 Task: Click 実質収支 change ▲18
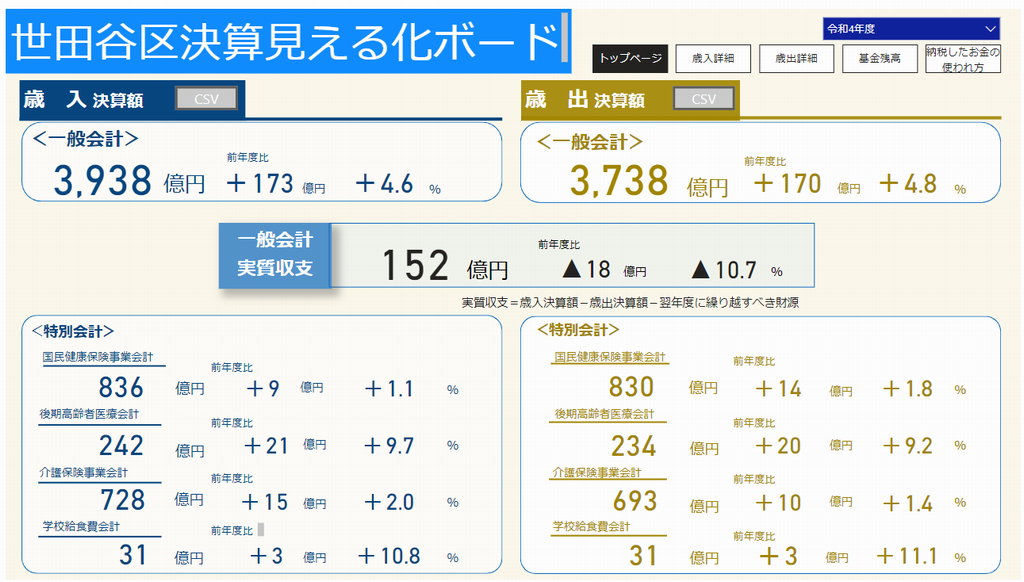(586, 269)
